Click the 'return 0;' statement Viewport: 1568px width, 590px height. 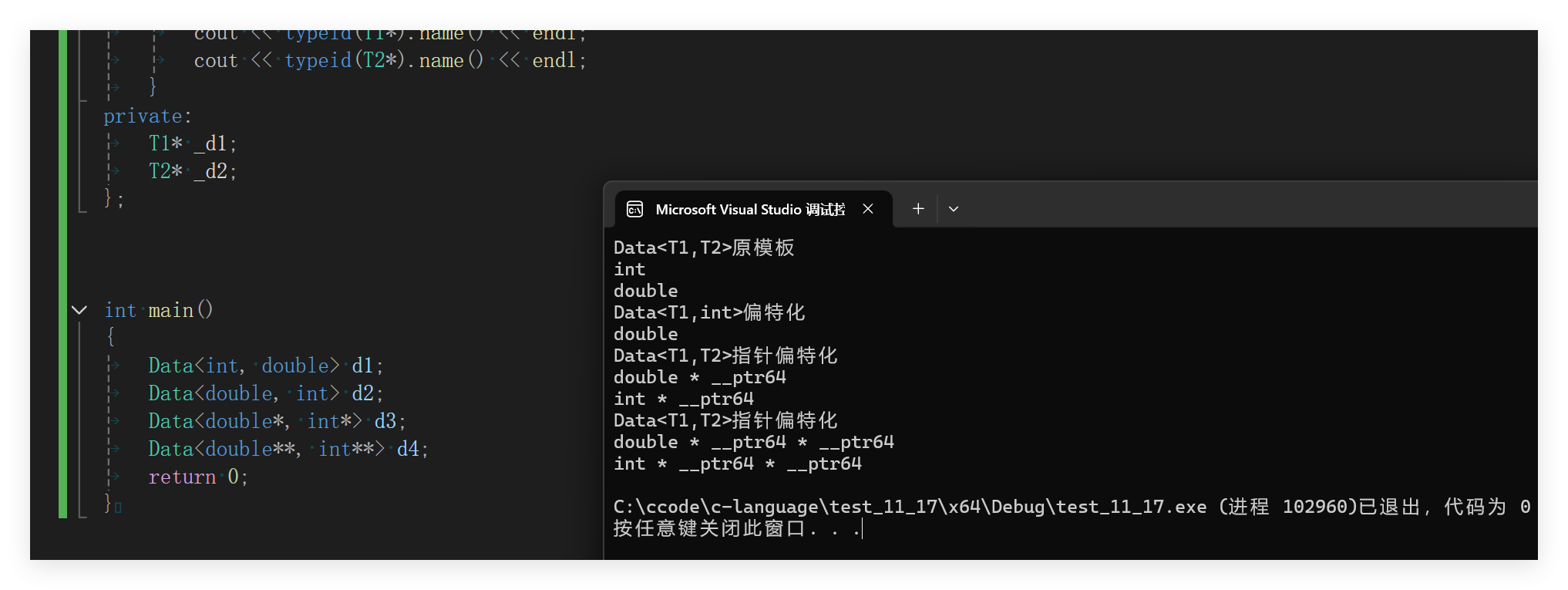point(198,477)
